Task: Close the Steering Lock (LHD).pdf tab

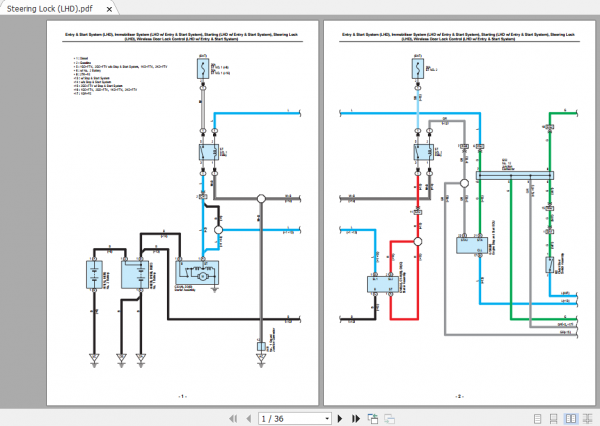Action: pos(109,9)
